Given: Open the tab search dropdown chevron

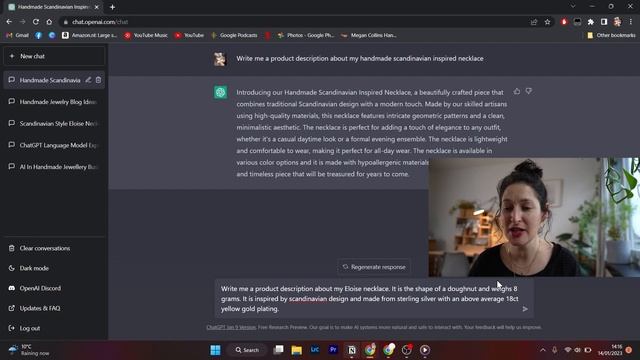Looking at the screenshot, I should (573, 7).
